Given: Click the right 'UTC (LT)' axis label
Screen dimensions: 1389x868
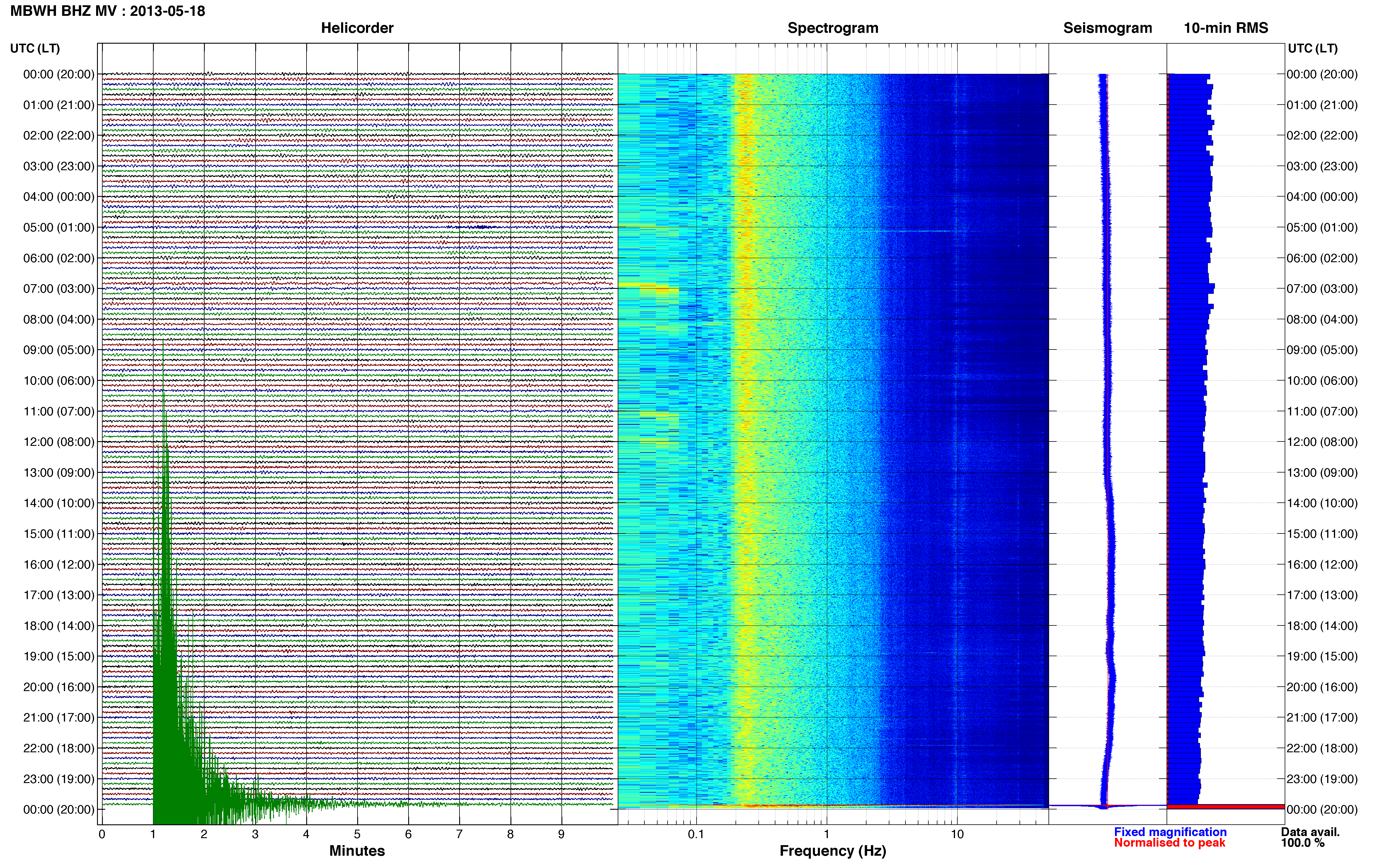Looking at the screenshot, I should pos(1313,48).
